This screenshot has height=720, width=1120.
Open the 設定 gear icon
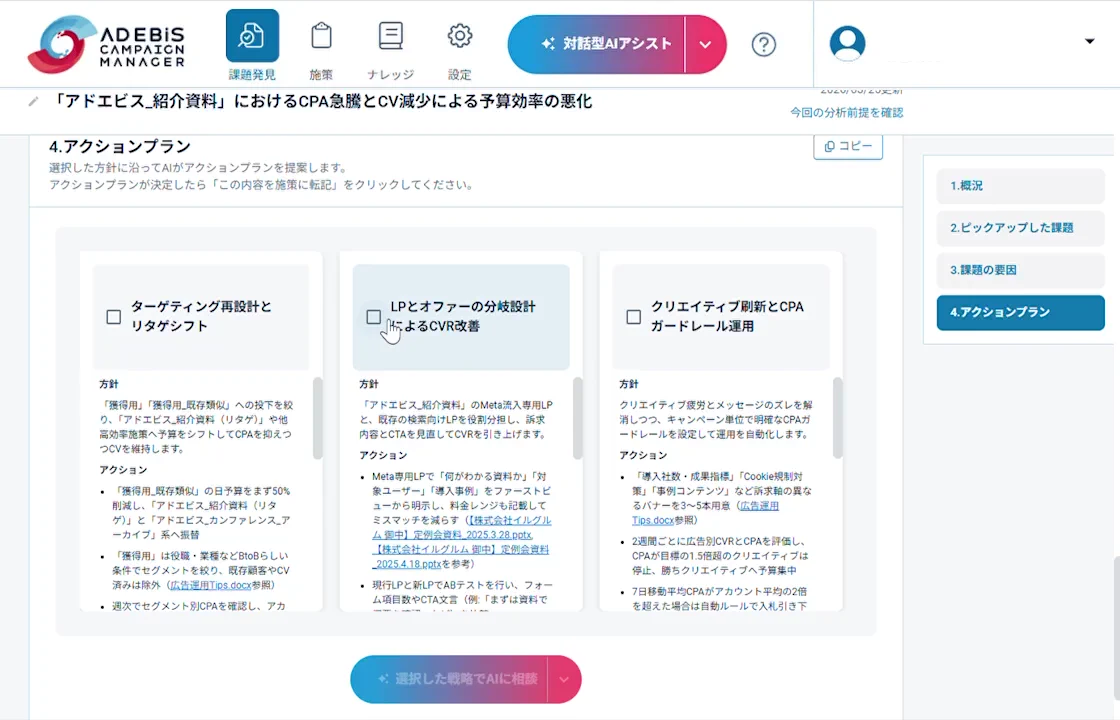pyautogui.click(x=459, y=34)
